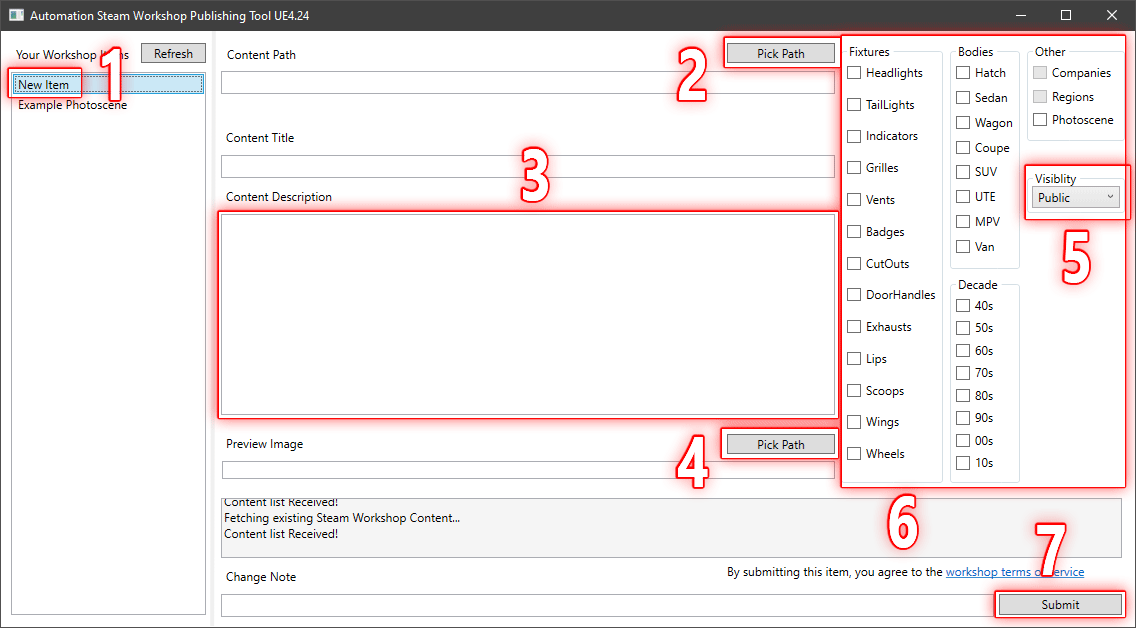The height and width of the screenshot is (628, 1136).
Task: Tick the Companies checkbox under Other
Action: point(1040,72)
